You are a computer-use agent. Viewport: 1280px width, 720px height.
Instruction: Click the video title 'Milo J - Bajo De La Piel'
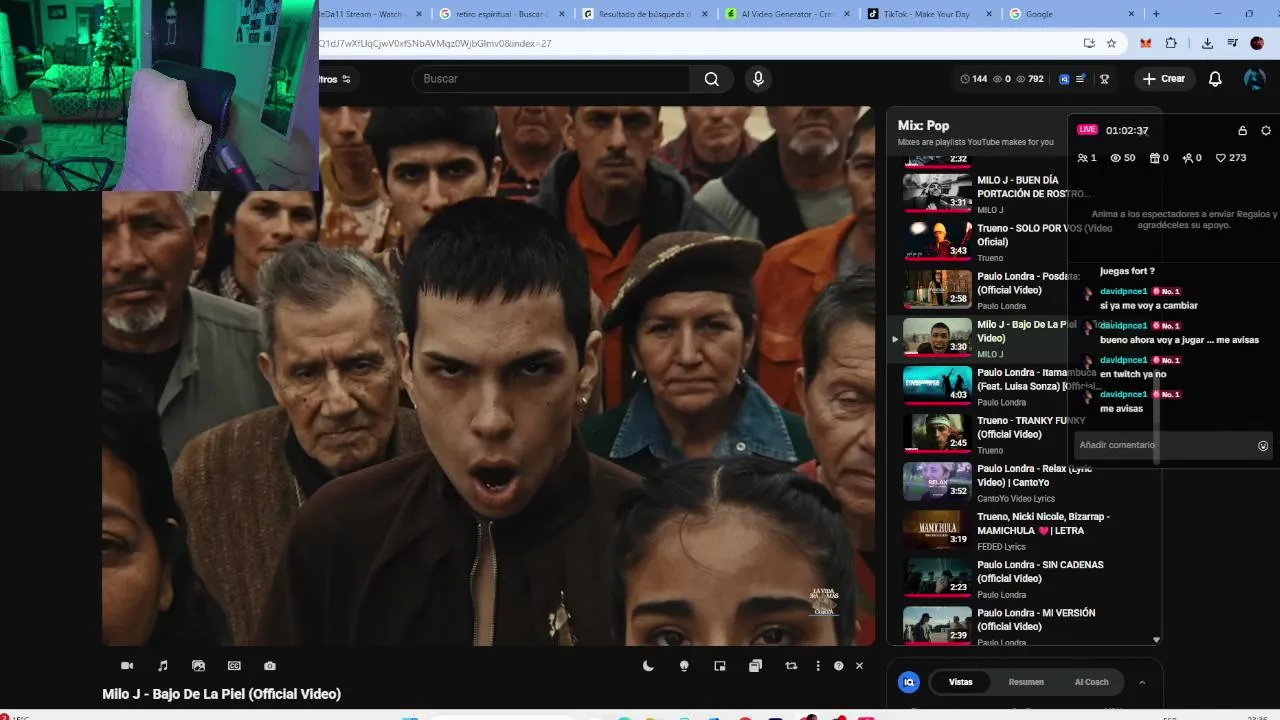(x=221, y=694)
